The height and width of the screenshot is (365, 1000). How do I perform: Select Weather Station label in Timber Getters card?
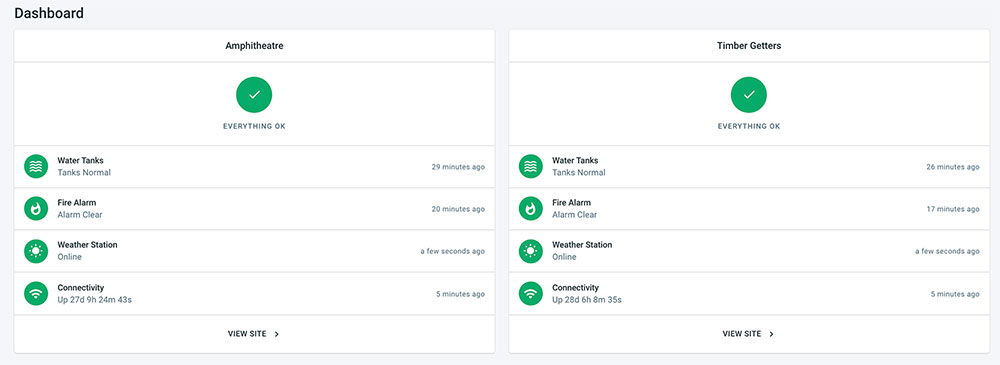pos(582,245)
